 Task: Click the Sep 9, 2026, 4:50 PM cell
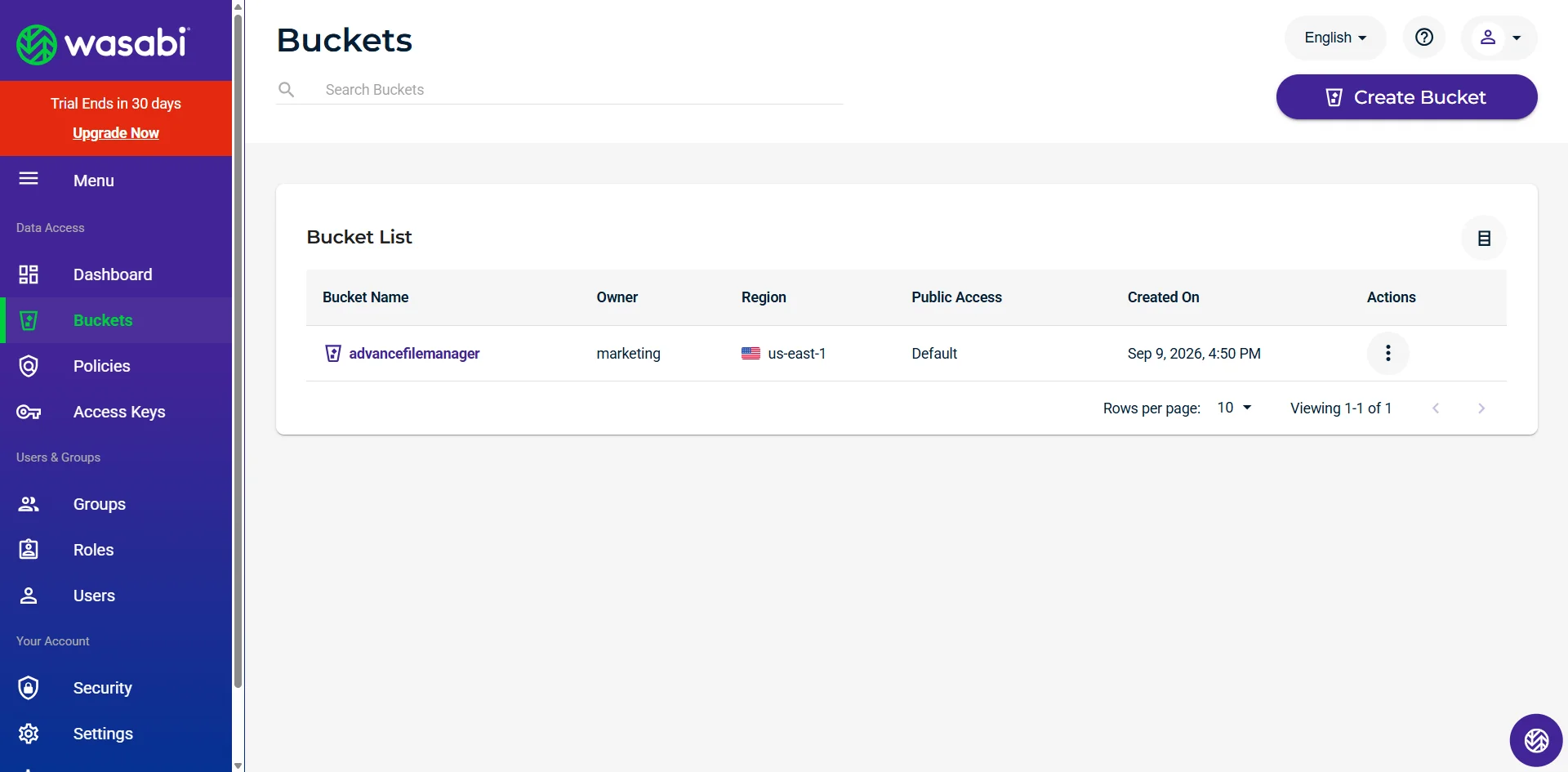tap(1194, 354)
